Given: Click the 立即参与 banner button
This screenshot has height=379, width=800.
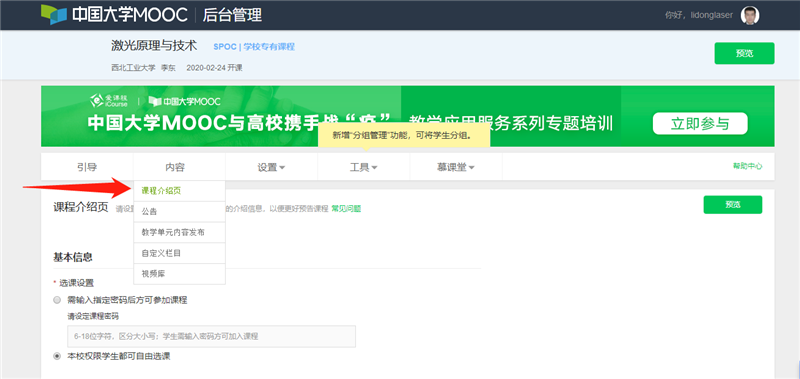Looking at the screenshot, I should tap(700, 124).
